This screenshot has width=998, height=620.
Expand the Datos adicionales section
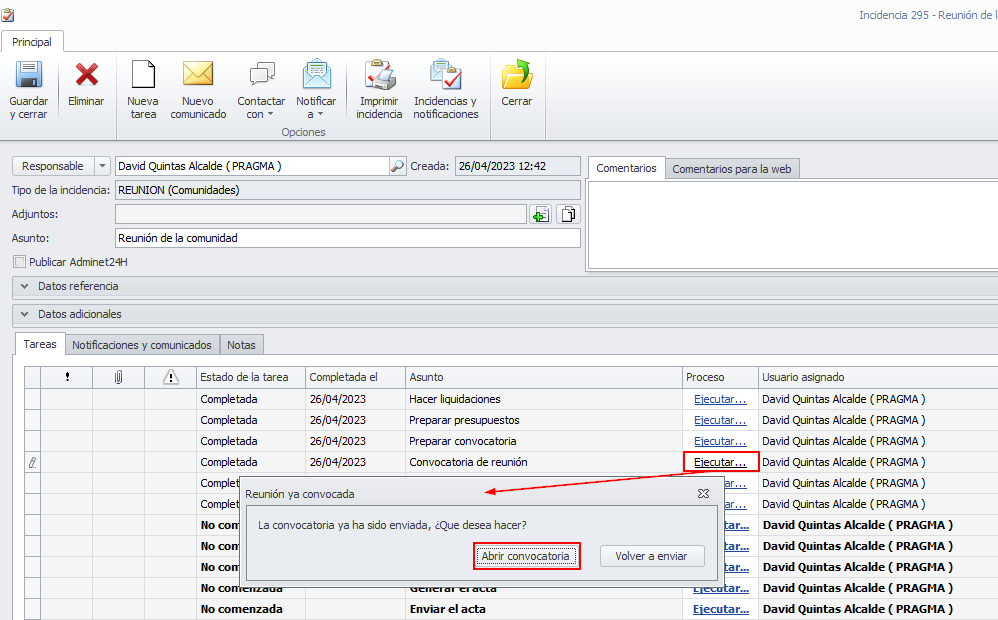tap(24, 314)
